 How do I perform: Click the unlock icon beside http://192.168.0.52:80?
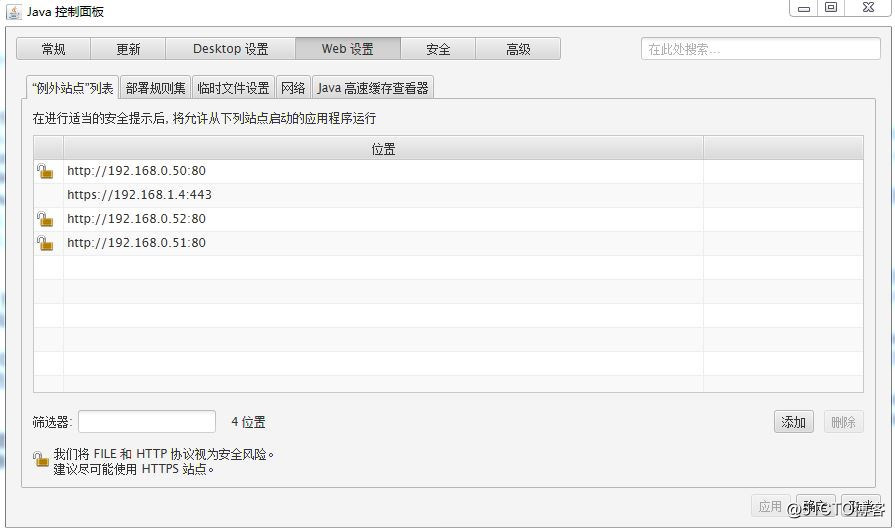click(45, 219)
